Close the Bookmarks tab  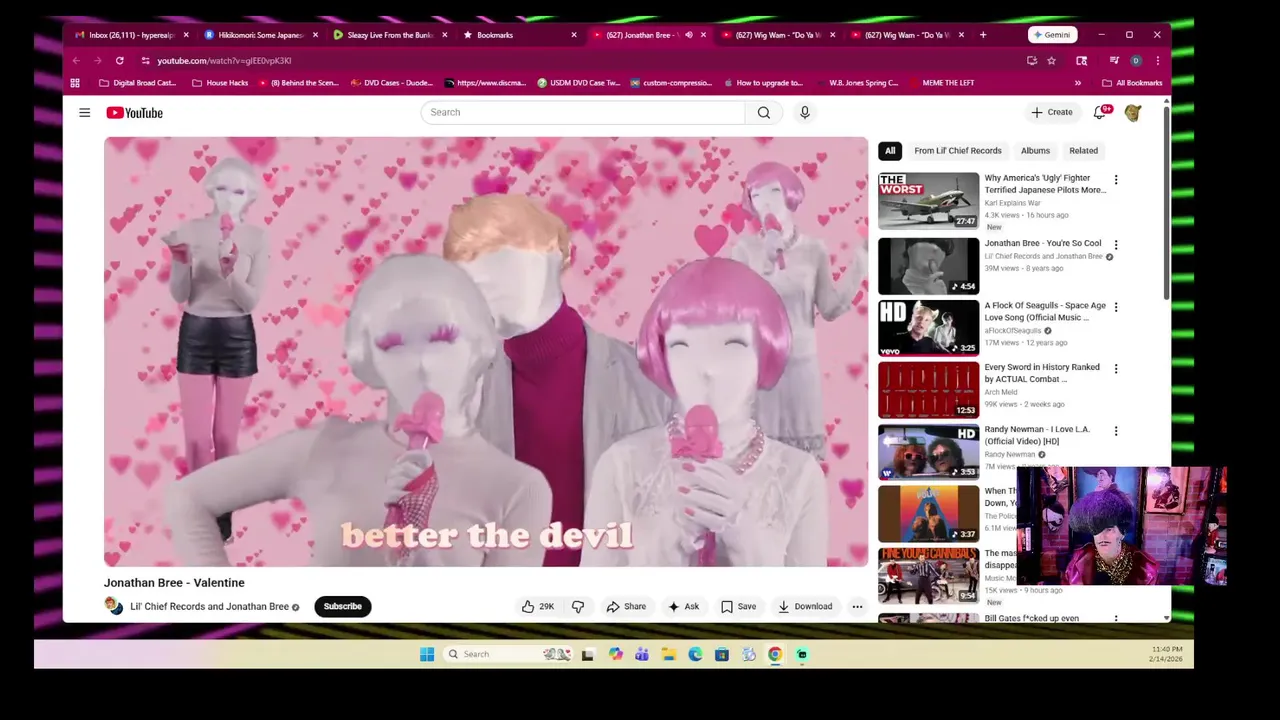574,35
